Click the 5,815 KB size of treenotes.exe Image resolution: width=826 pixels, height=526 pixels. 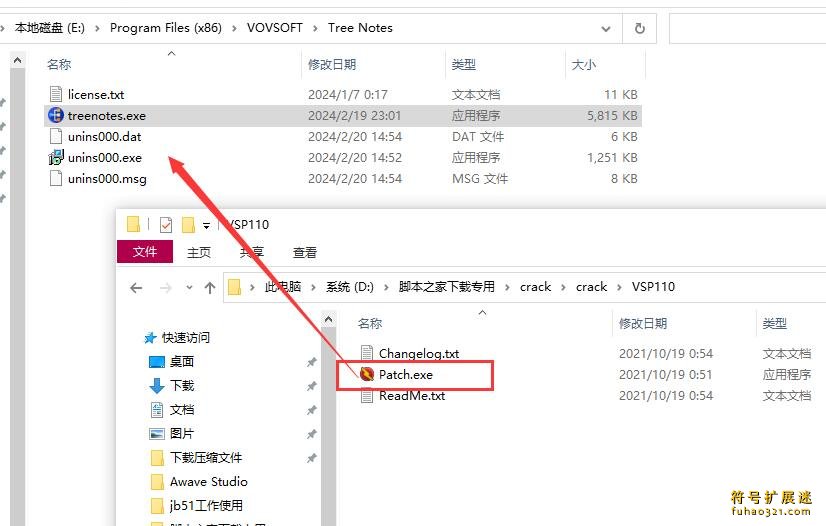(612, 115)
